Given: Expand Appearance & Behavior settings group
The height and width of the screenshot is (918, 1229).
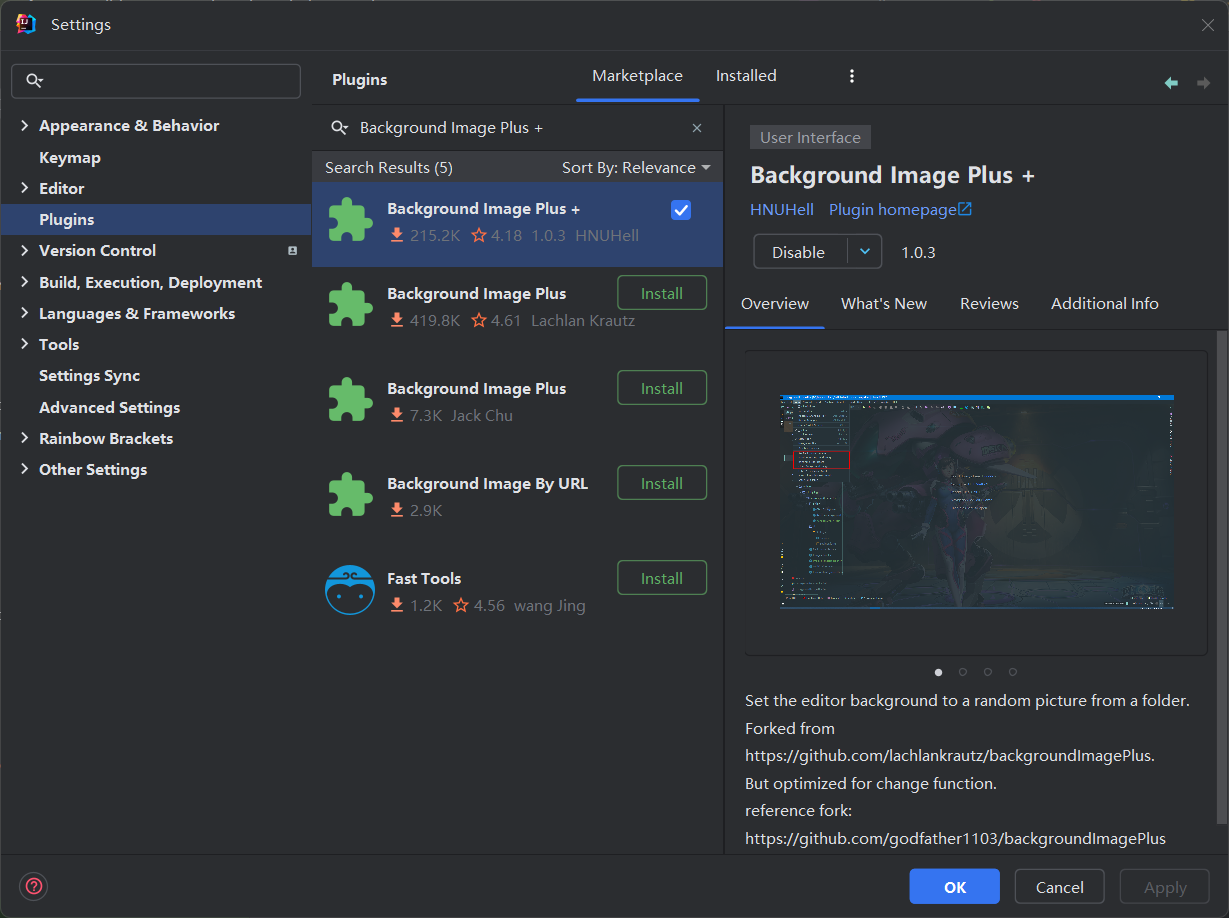Looking at the screenshot, I should [24, 126].
